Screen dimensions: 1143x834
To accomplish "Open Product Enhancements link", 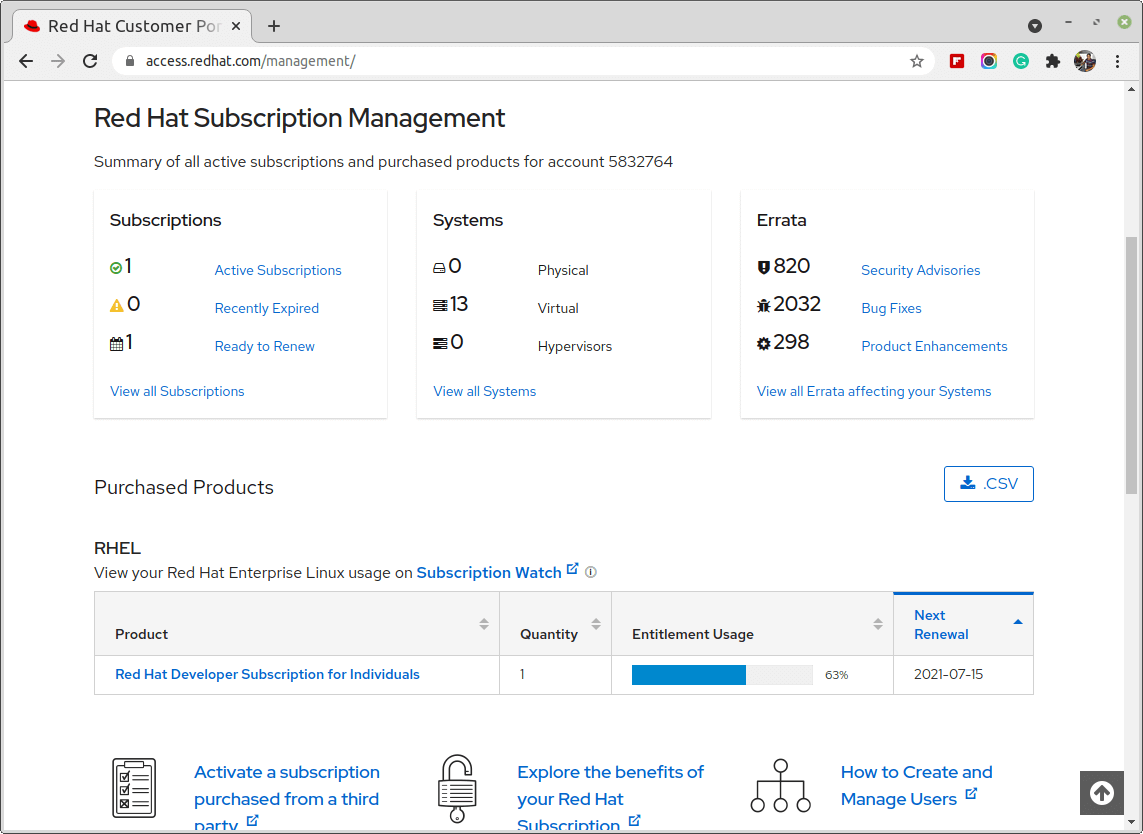I will 935,346.
